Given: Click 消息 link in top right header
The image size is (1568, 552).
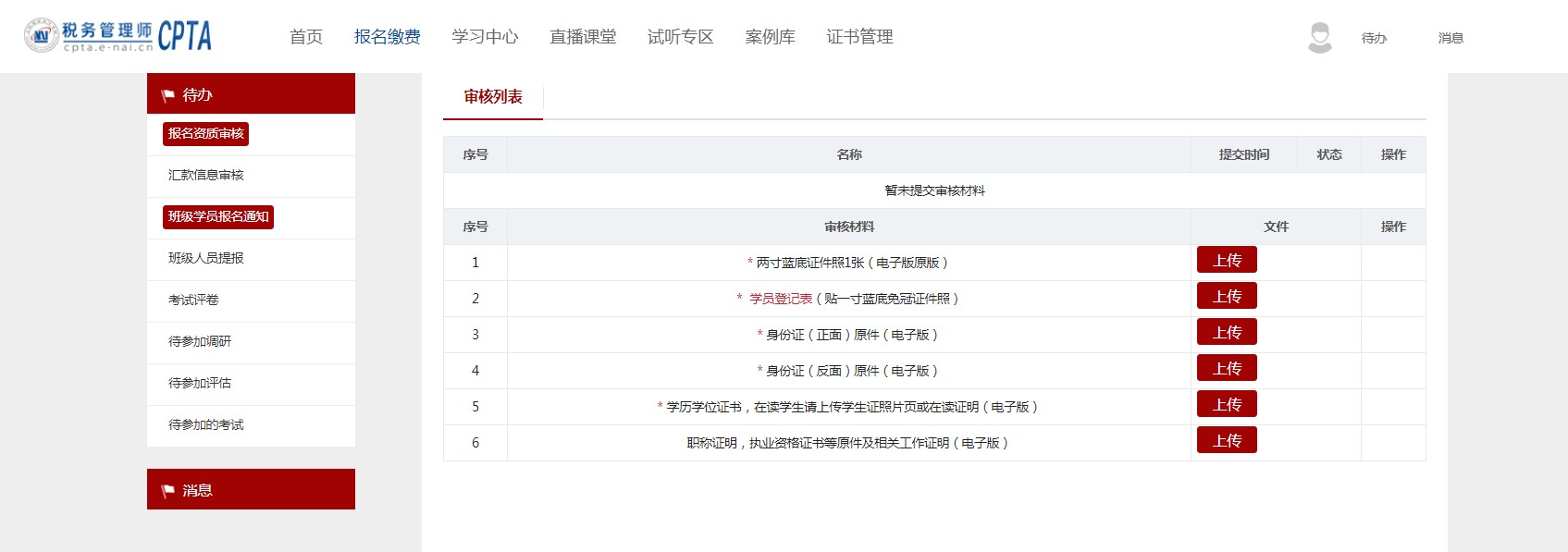Looking at the screenshot, I should click(x=1451, y=38).
